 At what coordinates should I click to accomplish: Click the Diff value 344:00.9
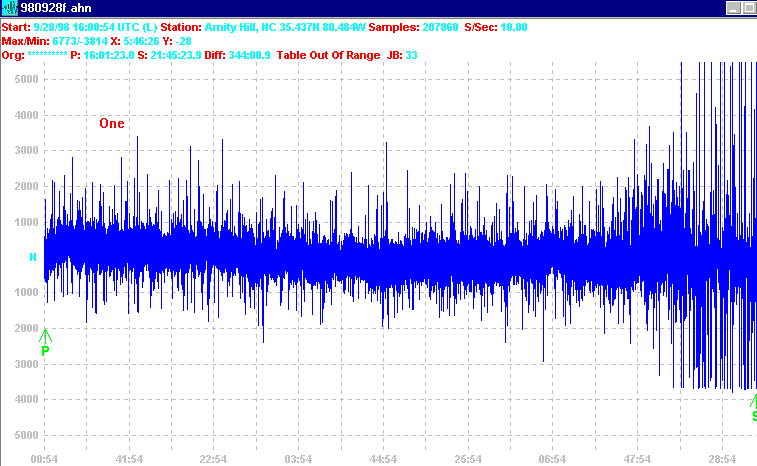click(x=249, y=55)
